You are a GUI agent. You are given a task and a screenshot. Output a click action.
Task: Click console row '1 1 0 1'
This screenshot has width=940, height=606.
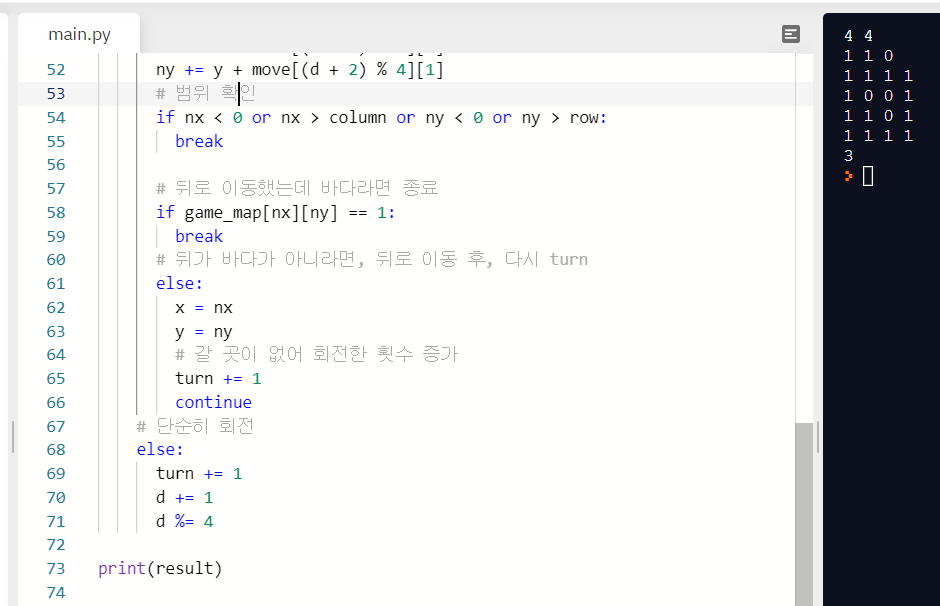coord(878,116)
